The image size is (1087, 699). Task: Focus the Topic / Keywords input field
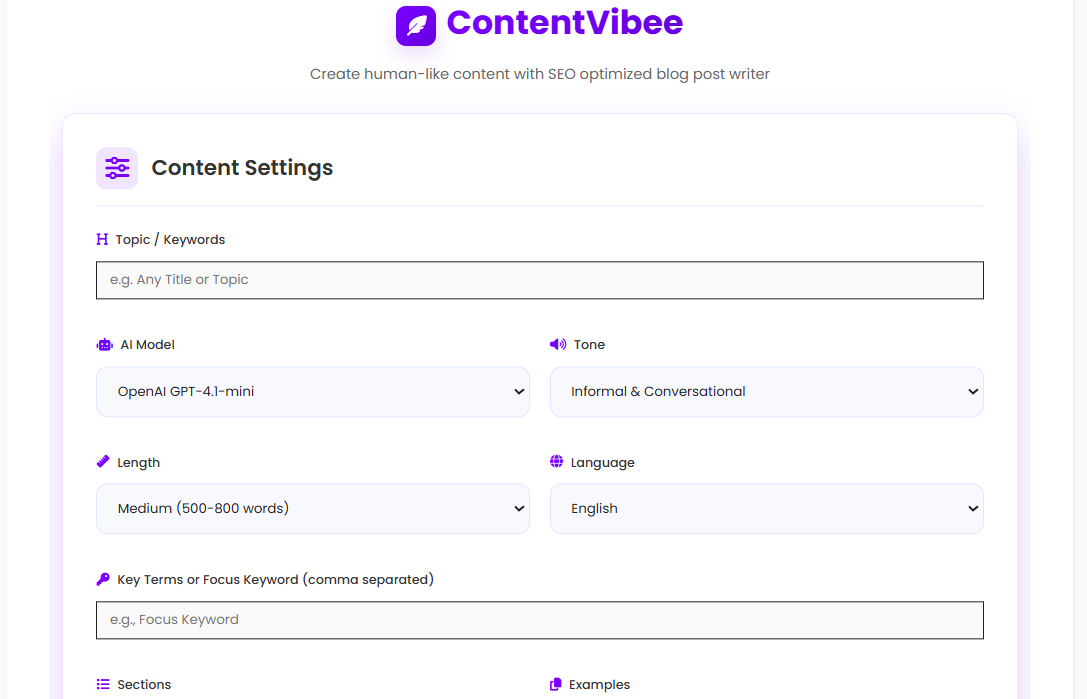click(539, 280)
